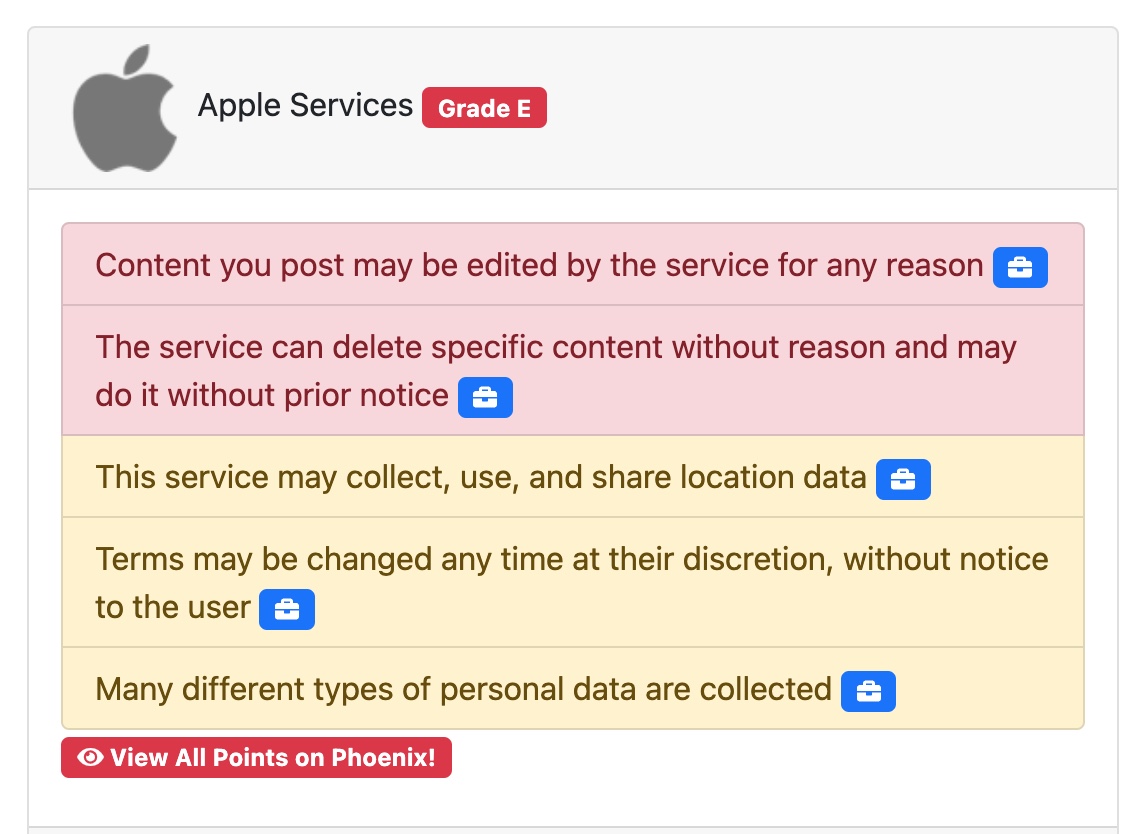Select the 'Terms may be changed any time' point
1146x834 pixels.
click(x=571, y=558)
